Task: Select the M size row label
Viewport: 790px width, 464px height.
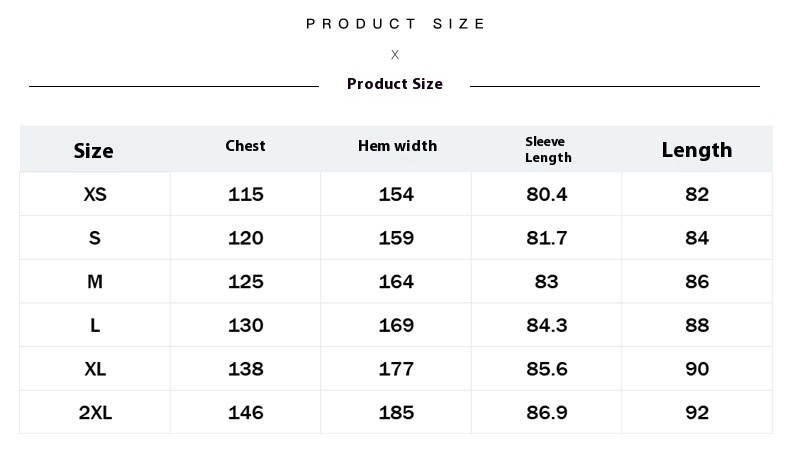Action: (95, 282)
